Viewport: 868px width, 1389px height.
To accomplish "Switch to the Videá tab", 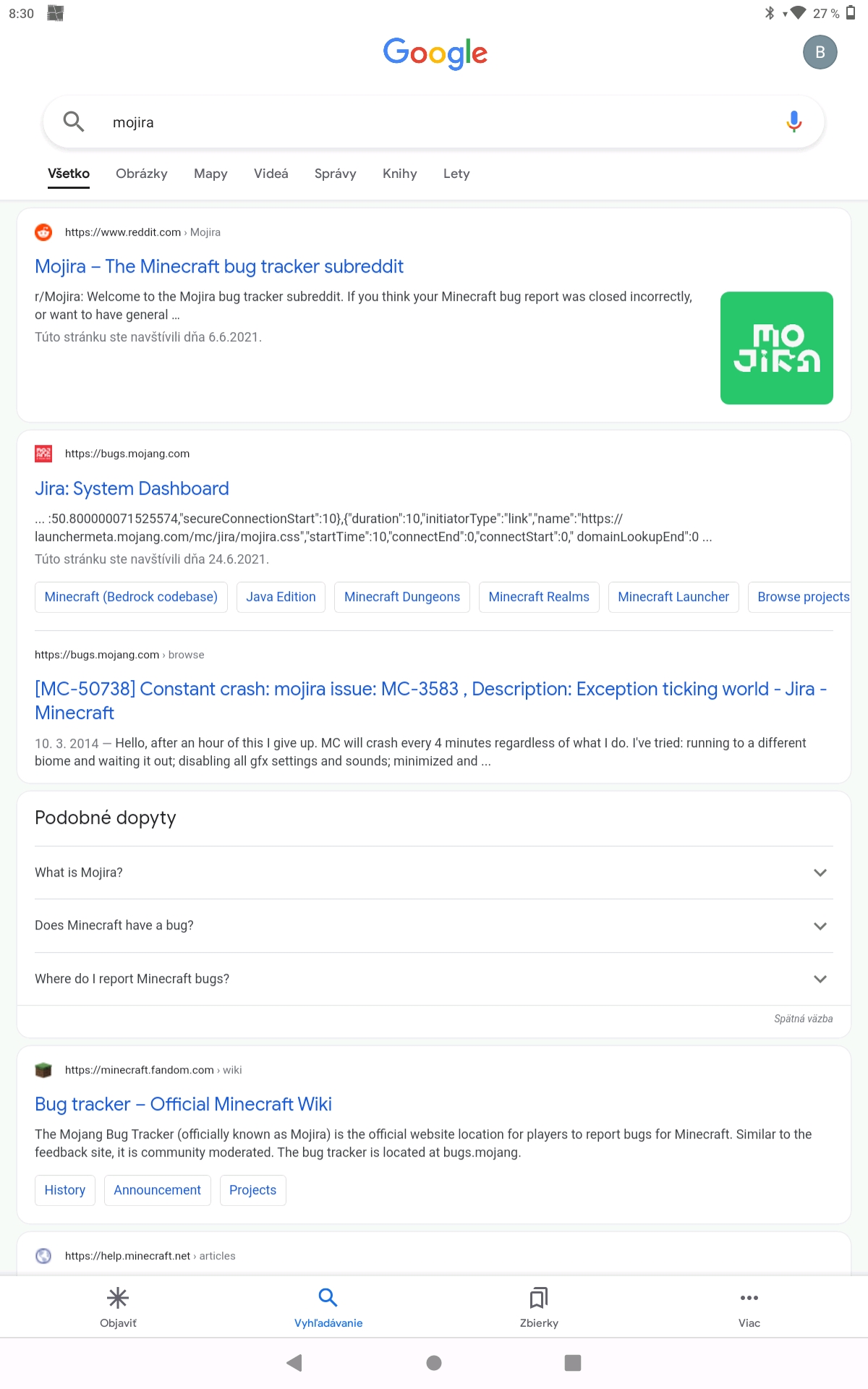I will click(271, 174).
